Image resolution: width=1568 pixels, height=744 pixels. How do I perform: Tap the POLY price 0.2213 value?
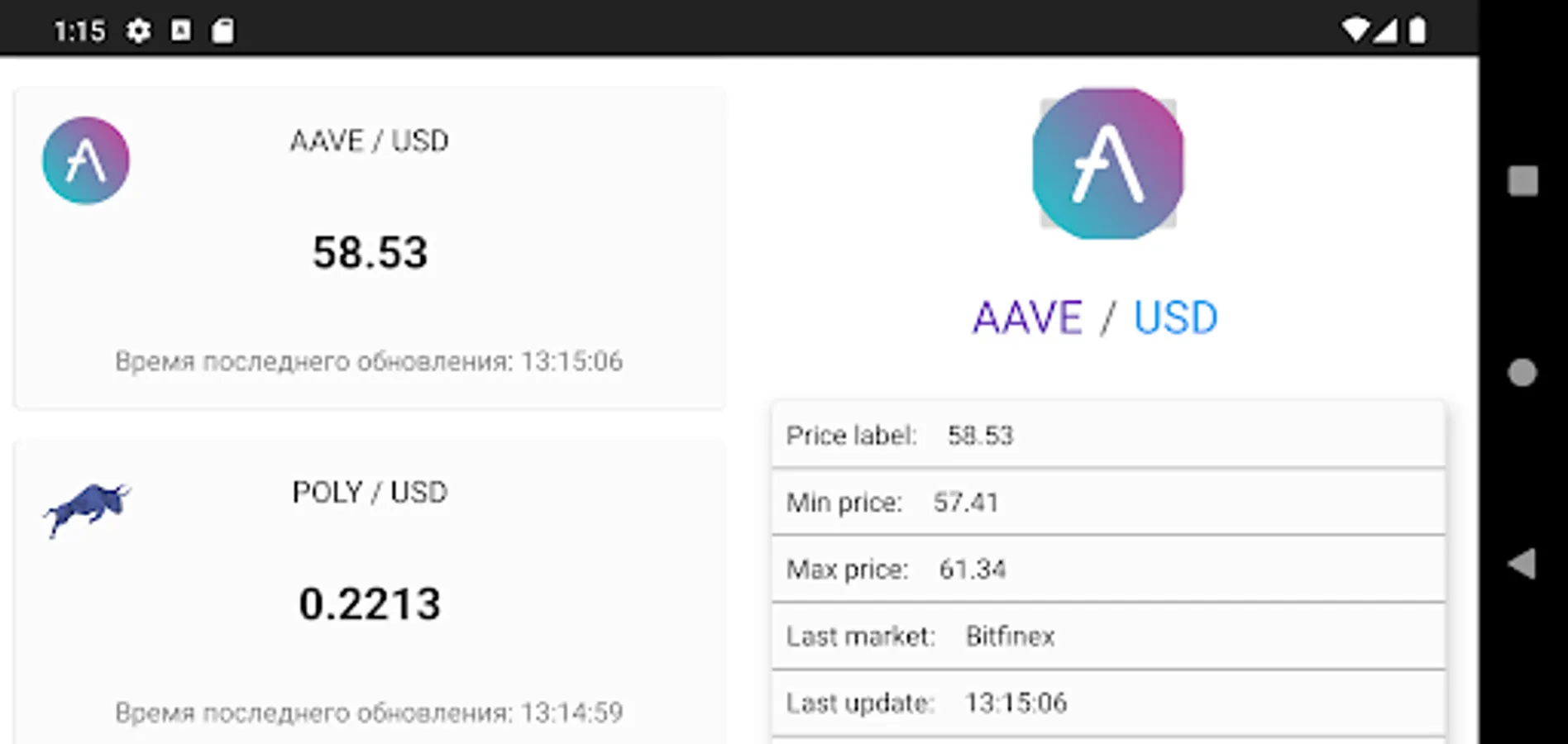pos(370,603)
